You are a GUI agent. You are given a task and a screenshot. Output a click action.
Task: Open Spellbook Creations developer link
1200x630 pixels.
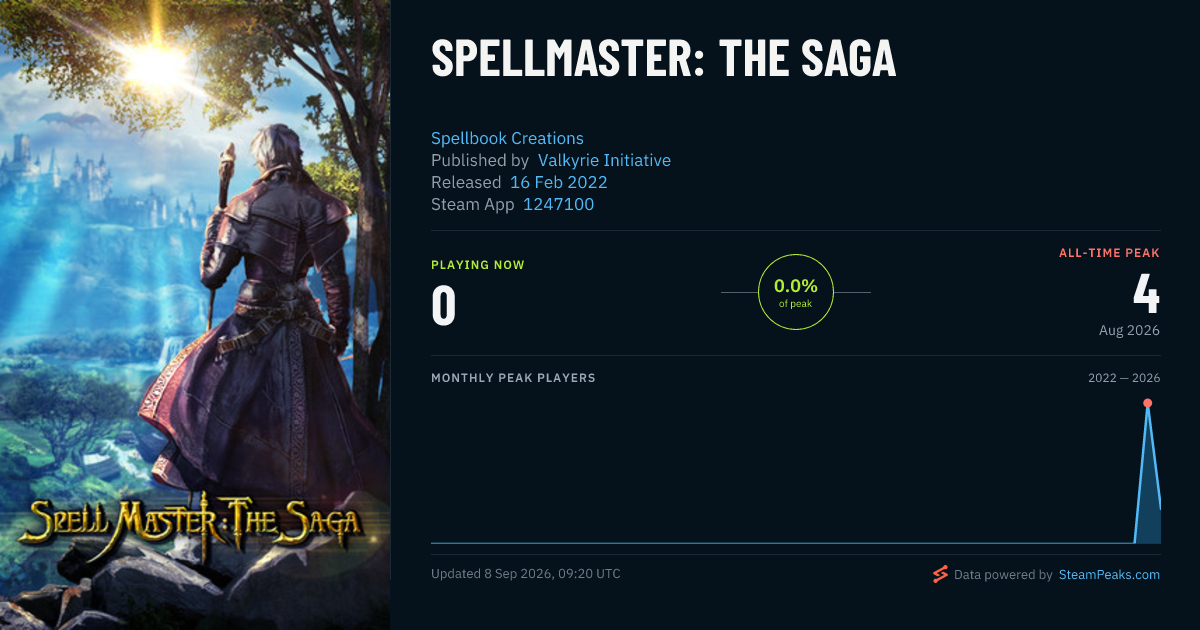click(x=507, y=138)
